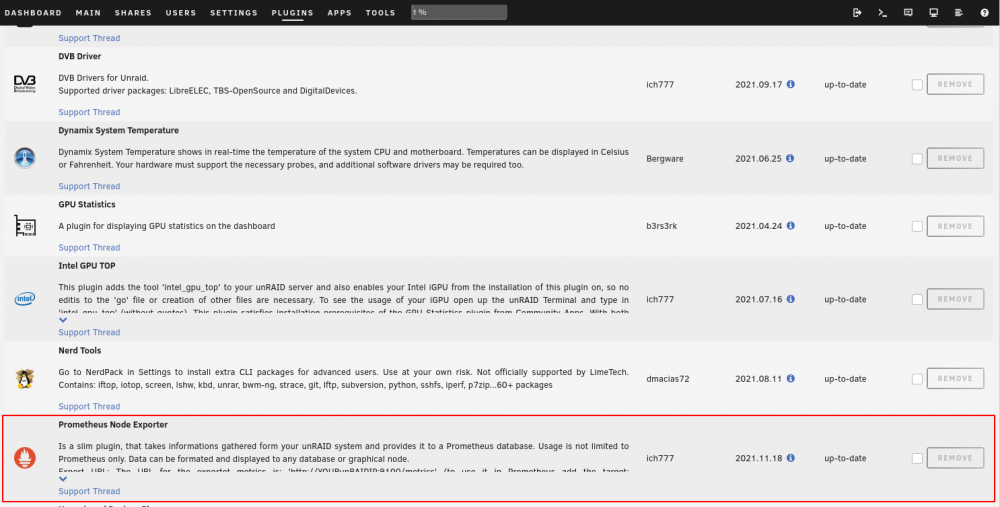Image resolution: width=1000 pixels, height=507 pixels.
Task: Open the feedback icon in top bar
Action: pyautogui.click(x=908, y=13)
